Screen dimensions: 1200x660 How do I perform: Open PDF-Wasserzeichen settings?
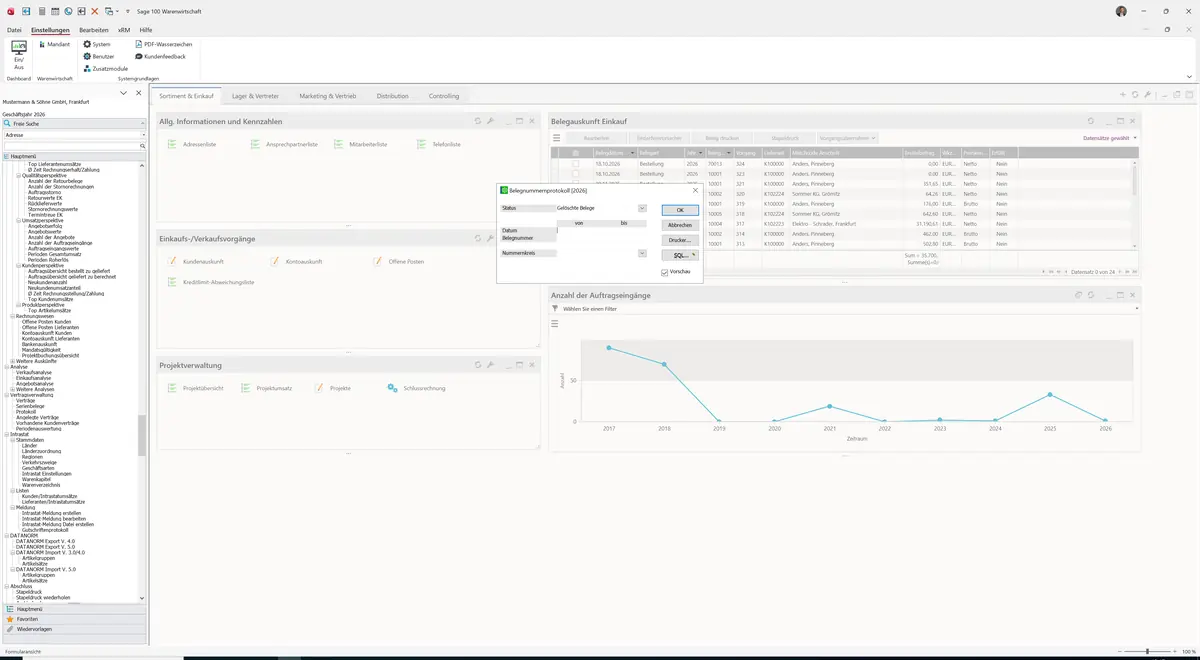coord(163,44)
